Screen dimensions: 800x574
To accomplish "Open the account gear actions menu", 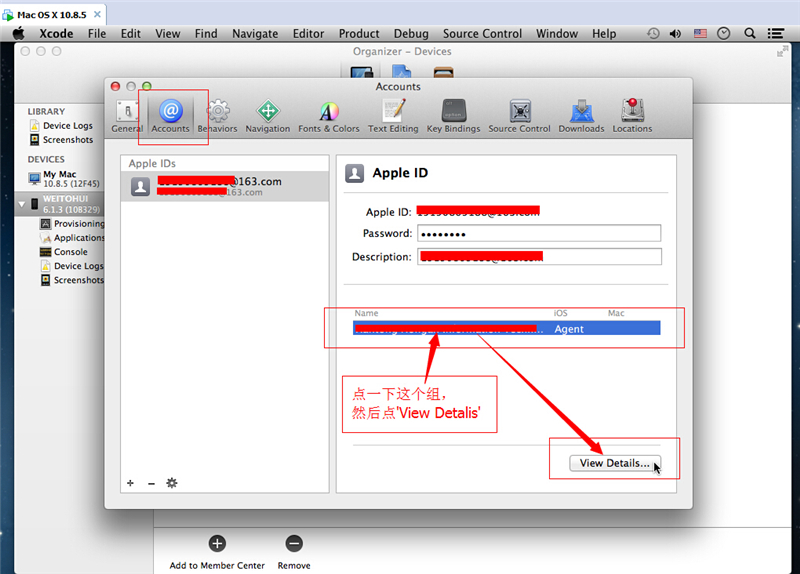I will (172, 483).
